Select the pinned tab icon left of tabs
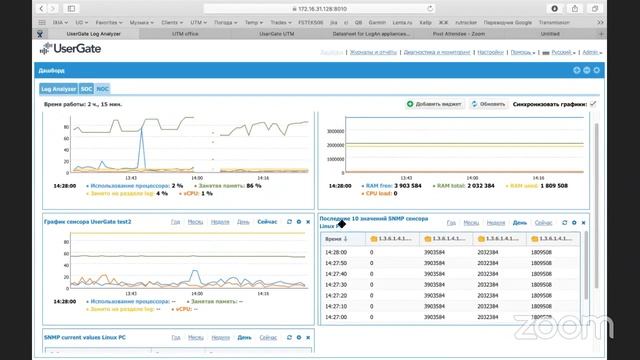The height and width of the screenshot is (360, 640). (40, 34)
